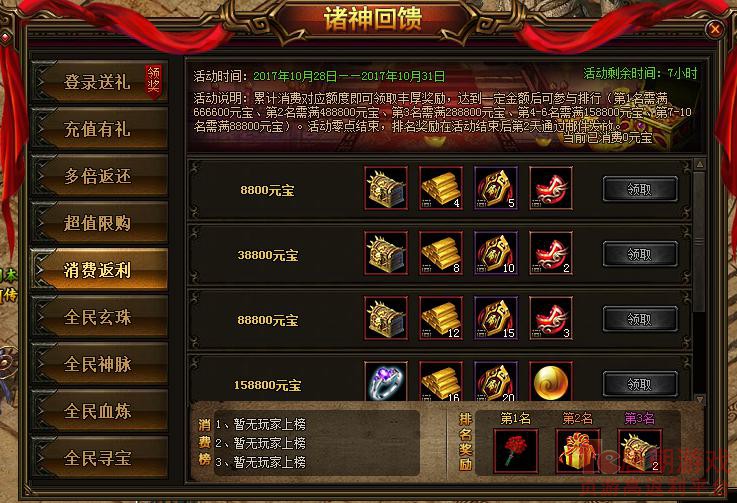This screenshot has width=737, height=503.
Task: Open the 登录送礼 tab
Action: (100, 82)
